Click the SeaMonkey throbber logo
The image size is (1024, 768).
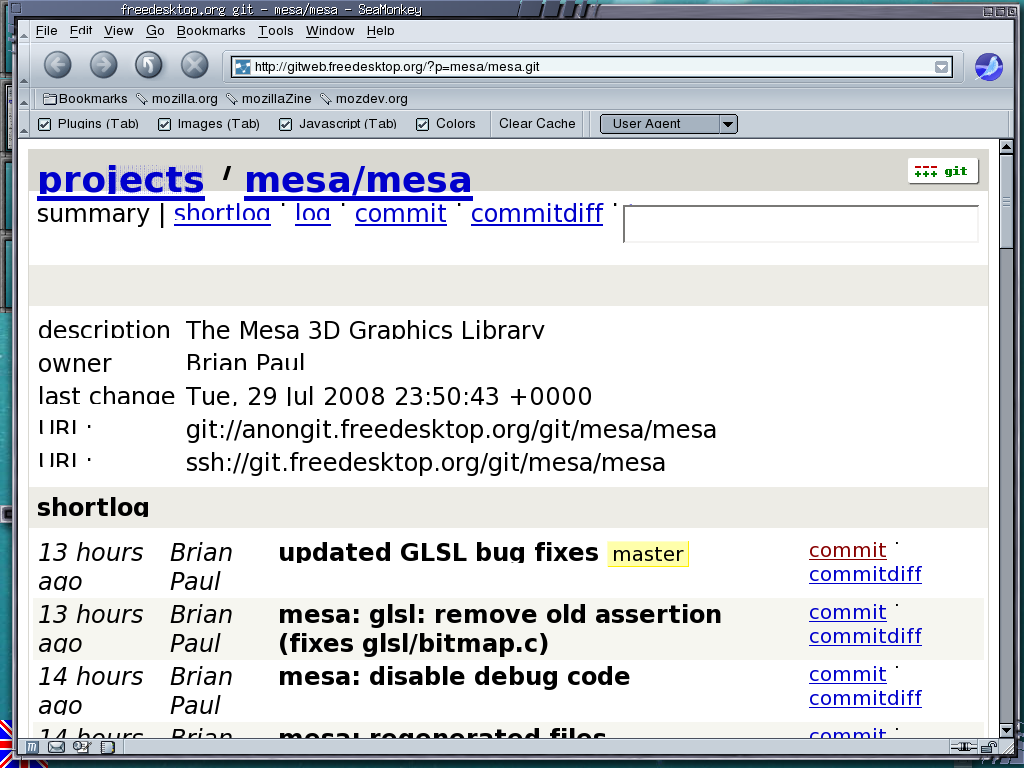coord(988,67)
